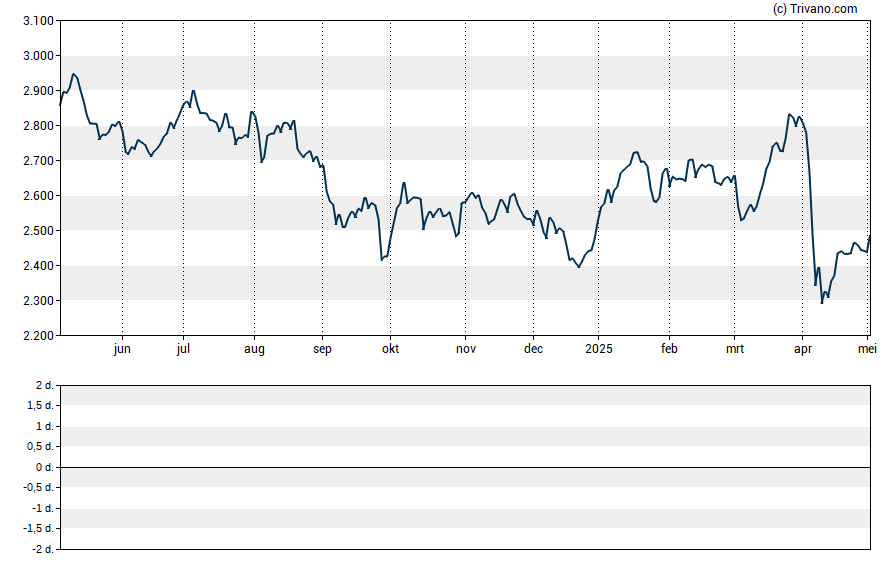Viewport: 888px width, 565px height.
Task: Click the (c) Trivano.com credit text
Action: coord(815,8)
